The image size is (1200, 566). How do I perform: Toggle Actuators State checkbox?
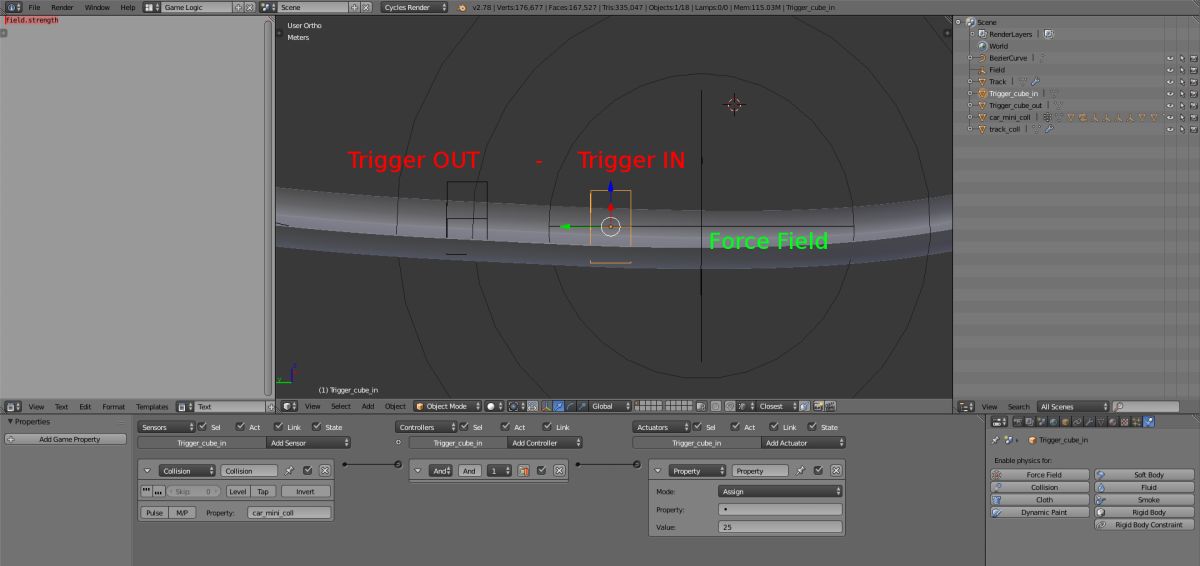point(810,427)
